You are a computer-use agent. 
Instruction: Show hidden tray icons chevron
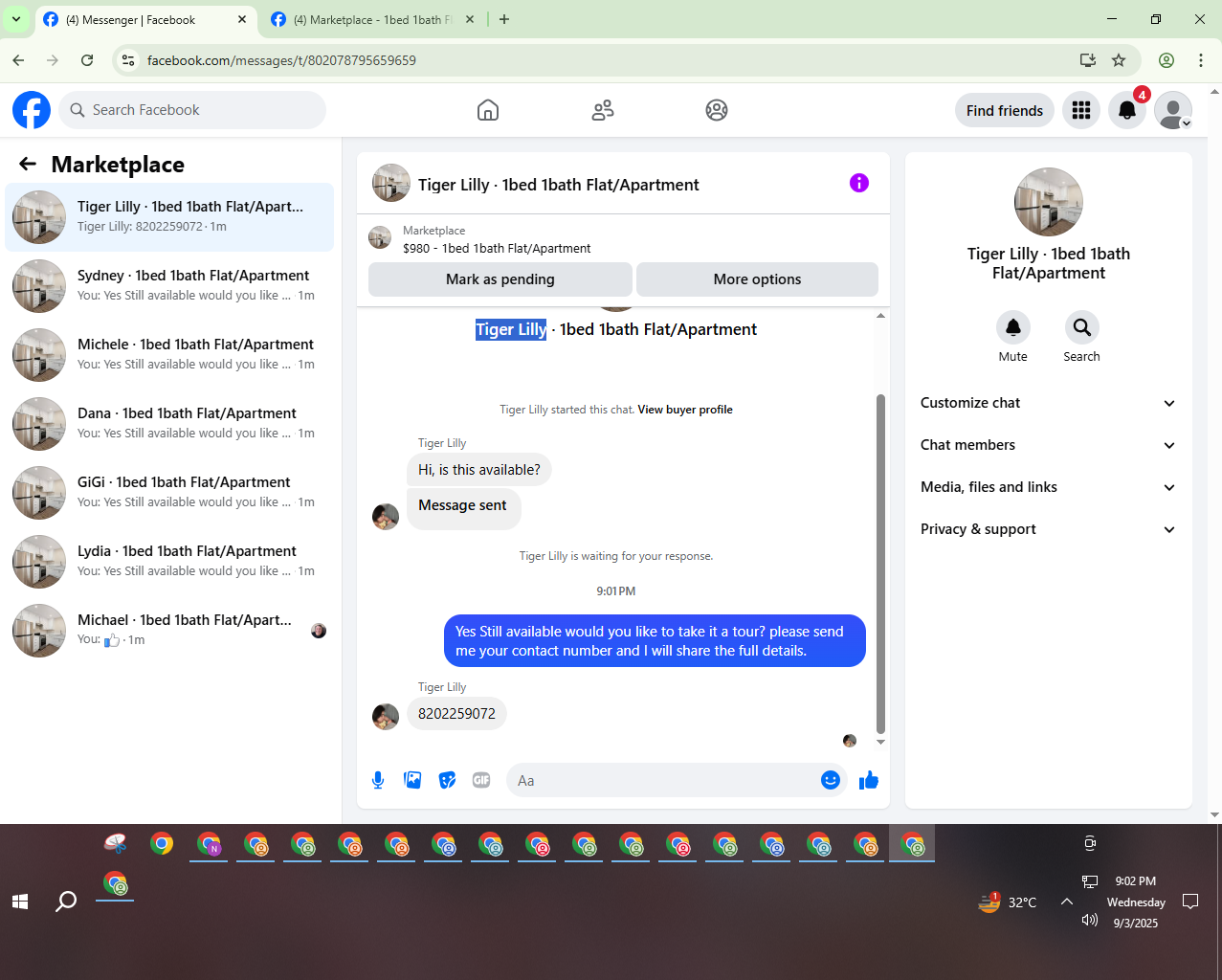(1067, 902)
